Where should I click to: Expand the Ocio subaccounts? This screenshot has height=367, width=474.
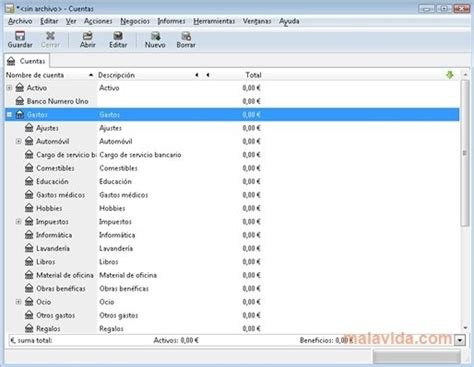coord(19,302)
